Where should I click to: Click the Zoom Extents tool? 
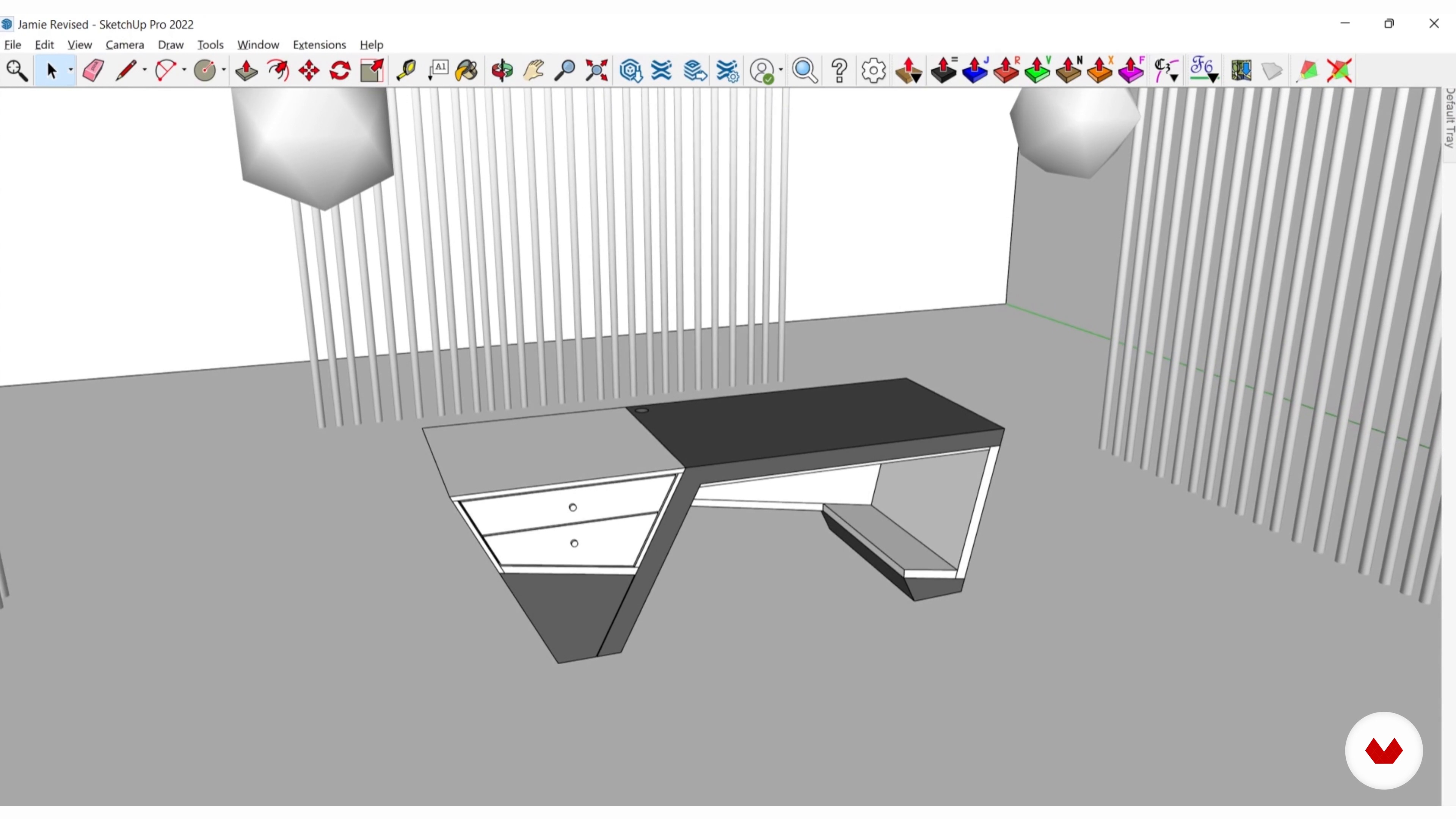(596, 71)
